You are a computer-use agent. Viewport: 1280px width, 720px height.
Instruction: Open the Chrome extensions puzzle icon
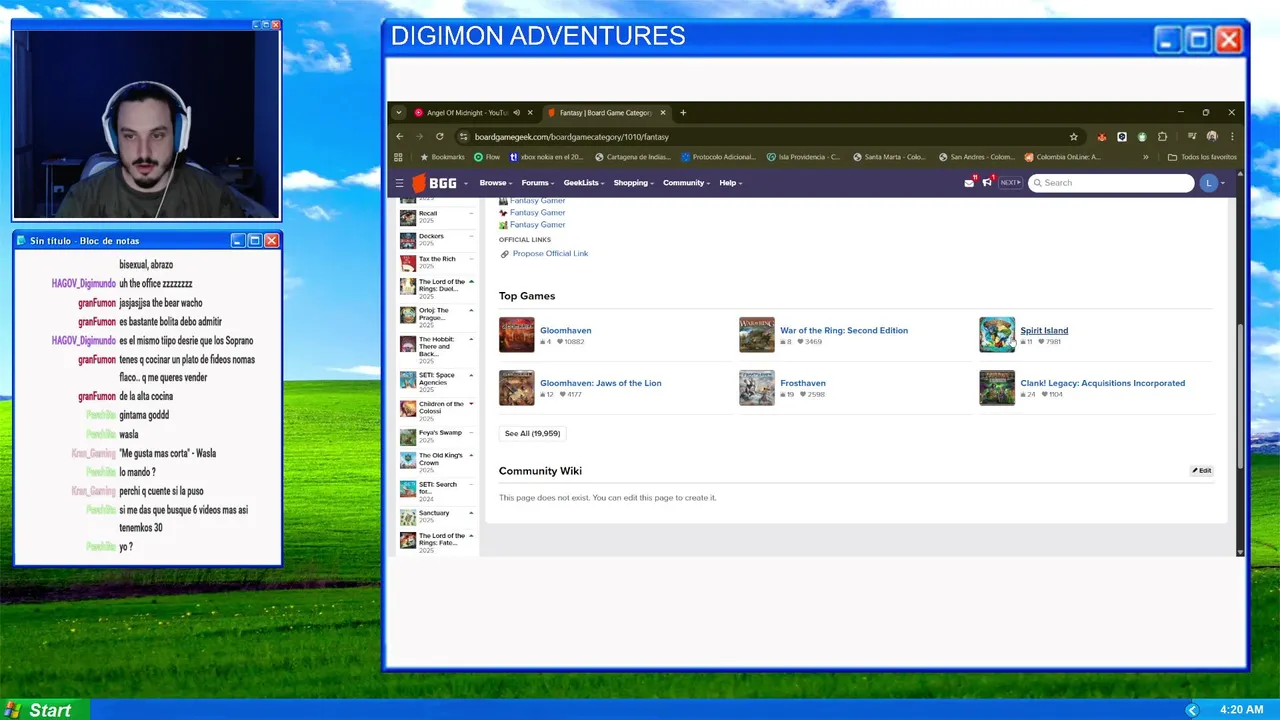[x=1162, y=137]
